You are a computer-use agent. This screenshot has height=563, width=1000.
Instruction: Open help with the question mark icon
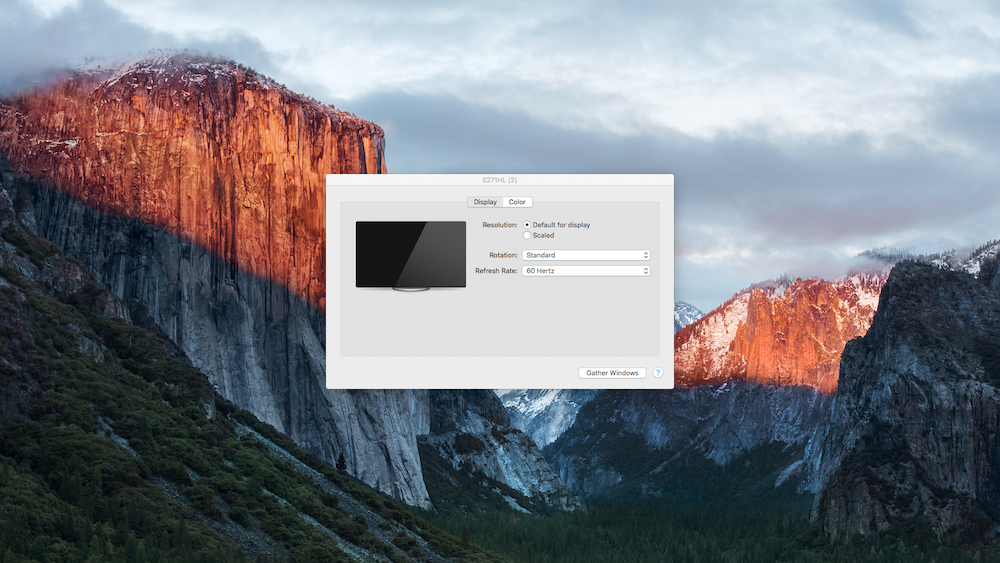click(658, 373)
